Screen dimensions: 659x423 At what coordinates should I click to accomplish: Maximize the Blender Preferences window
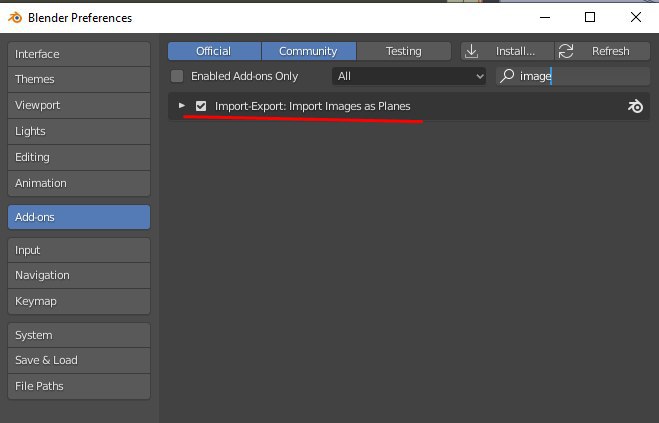coord(590,17)
